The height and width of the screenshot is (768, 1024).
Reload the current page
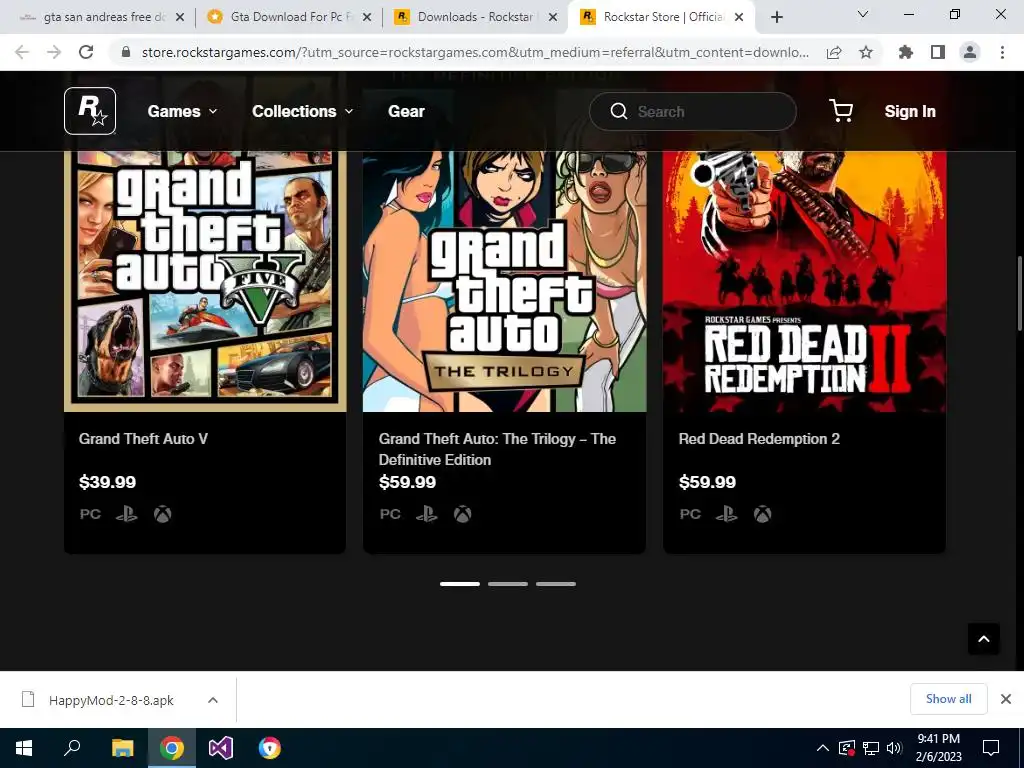coord(86,52)
